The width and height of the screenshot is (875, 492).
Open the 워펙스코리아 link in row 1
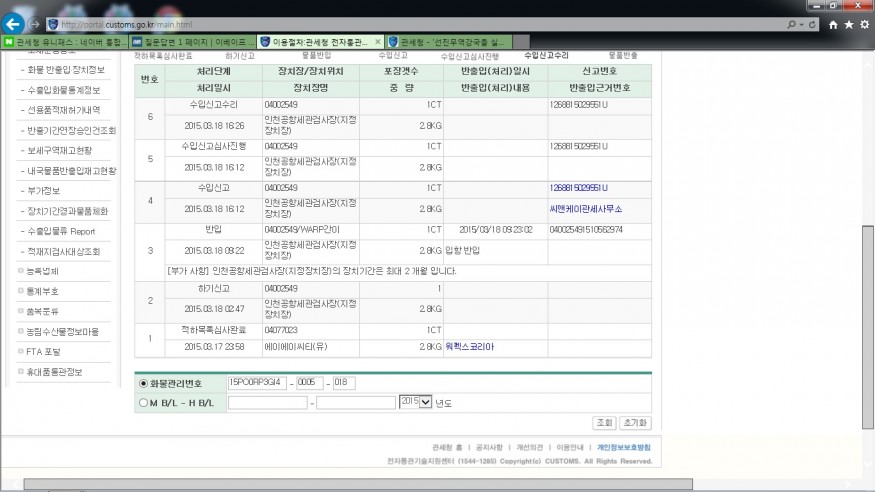tap(469, 346)
